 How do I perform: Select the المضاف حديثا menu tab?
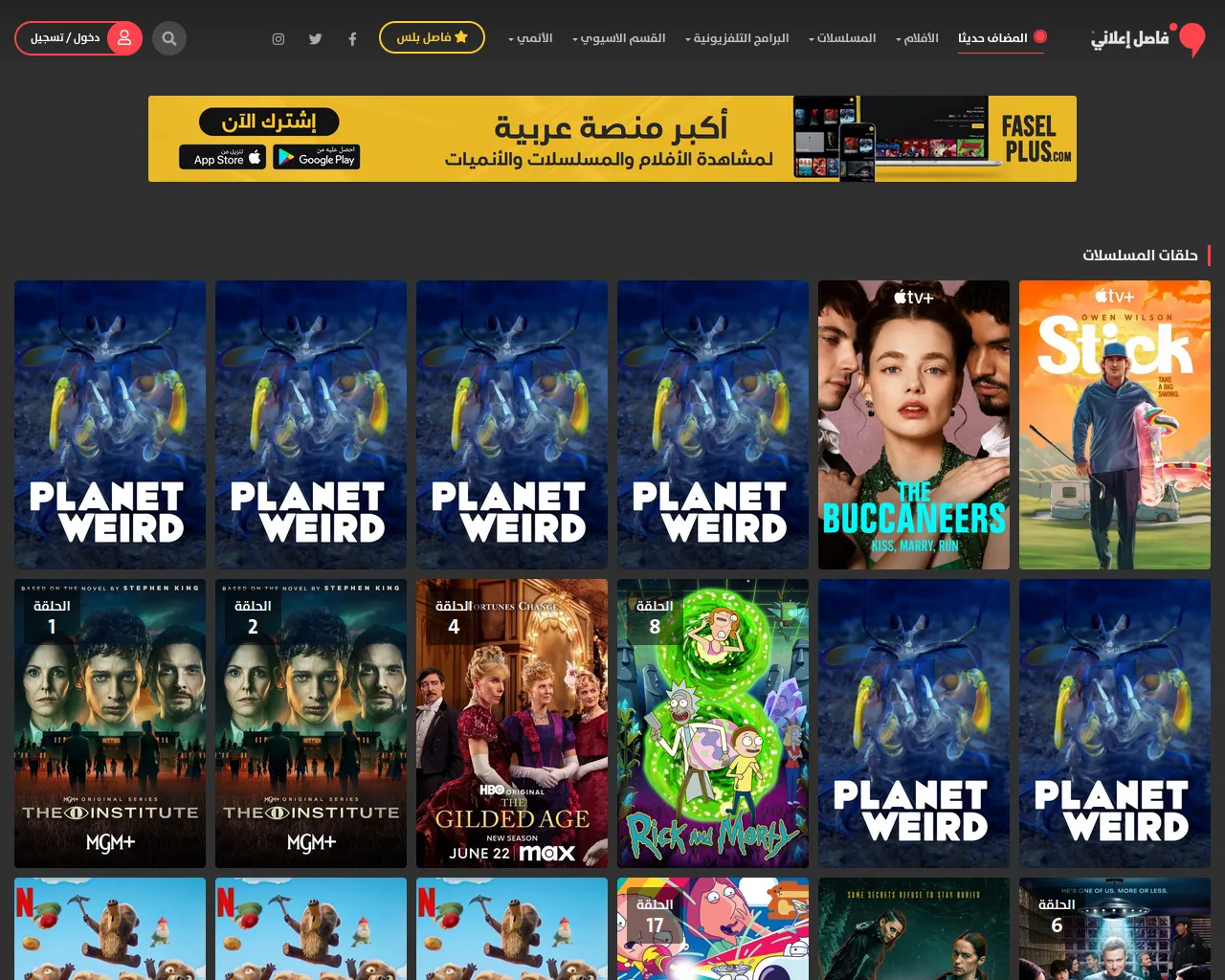point(1001,38)
